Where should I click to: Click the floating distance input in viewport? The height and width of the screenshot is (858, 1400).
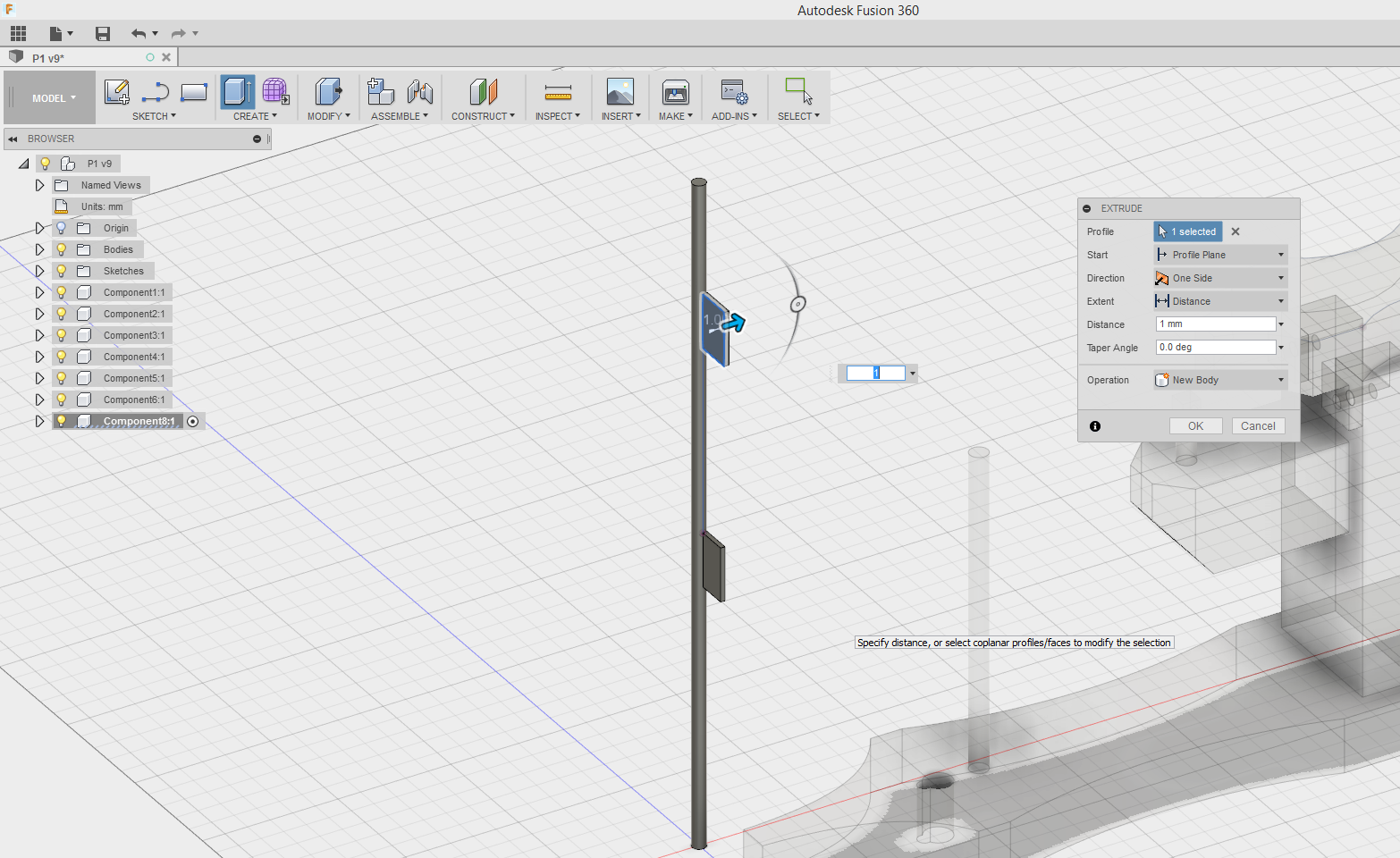pyautogui.click(x=876, y=374)
